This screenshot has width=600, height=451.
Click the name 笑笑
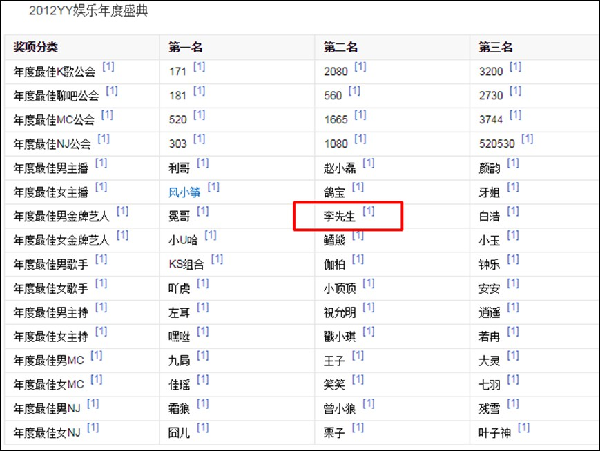[x=334, y=384]
